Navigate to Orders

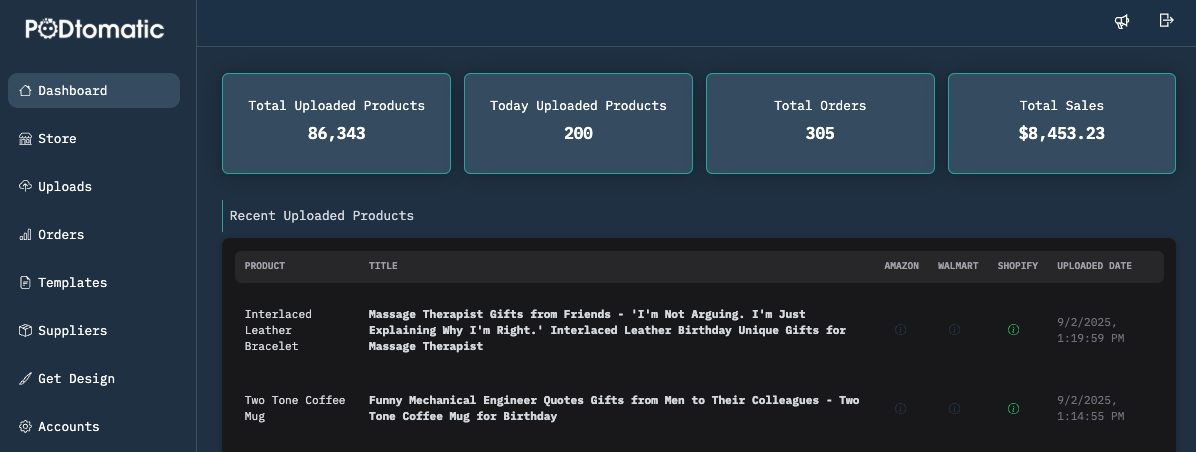[x=94, y=235]
